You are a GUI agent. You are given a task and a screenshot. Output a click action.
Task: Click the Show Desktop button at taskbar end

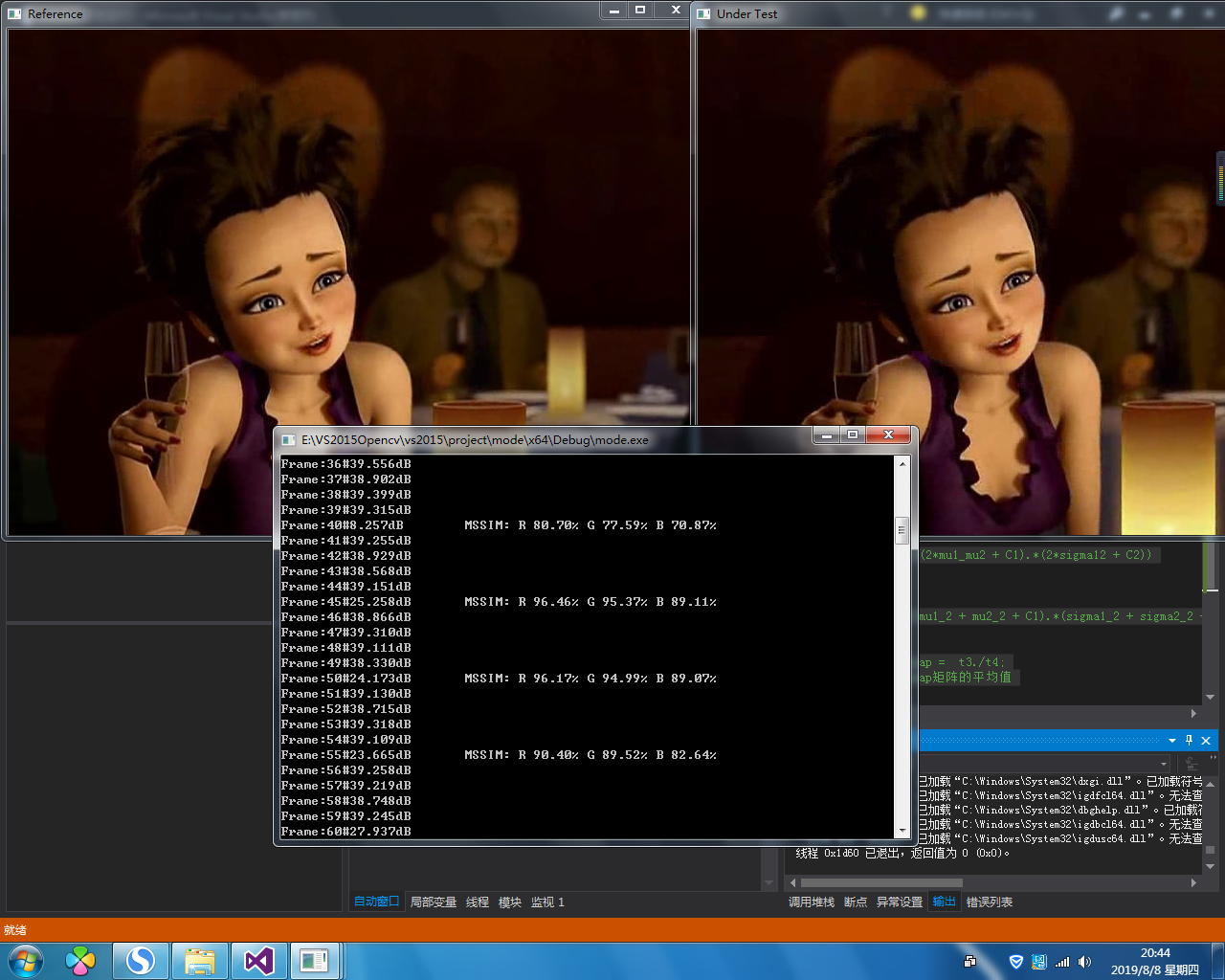pos(1218,961)
